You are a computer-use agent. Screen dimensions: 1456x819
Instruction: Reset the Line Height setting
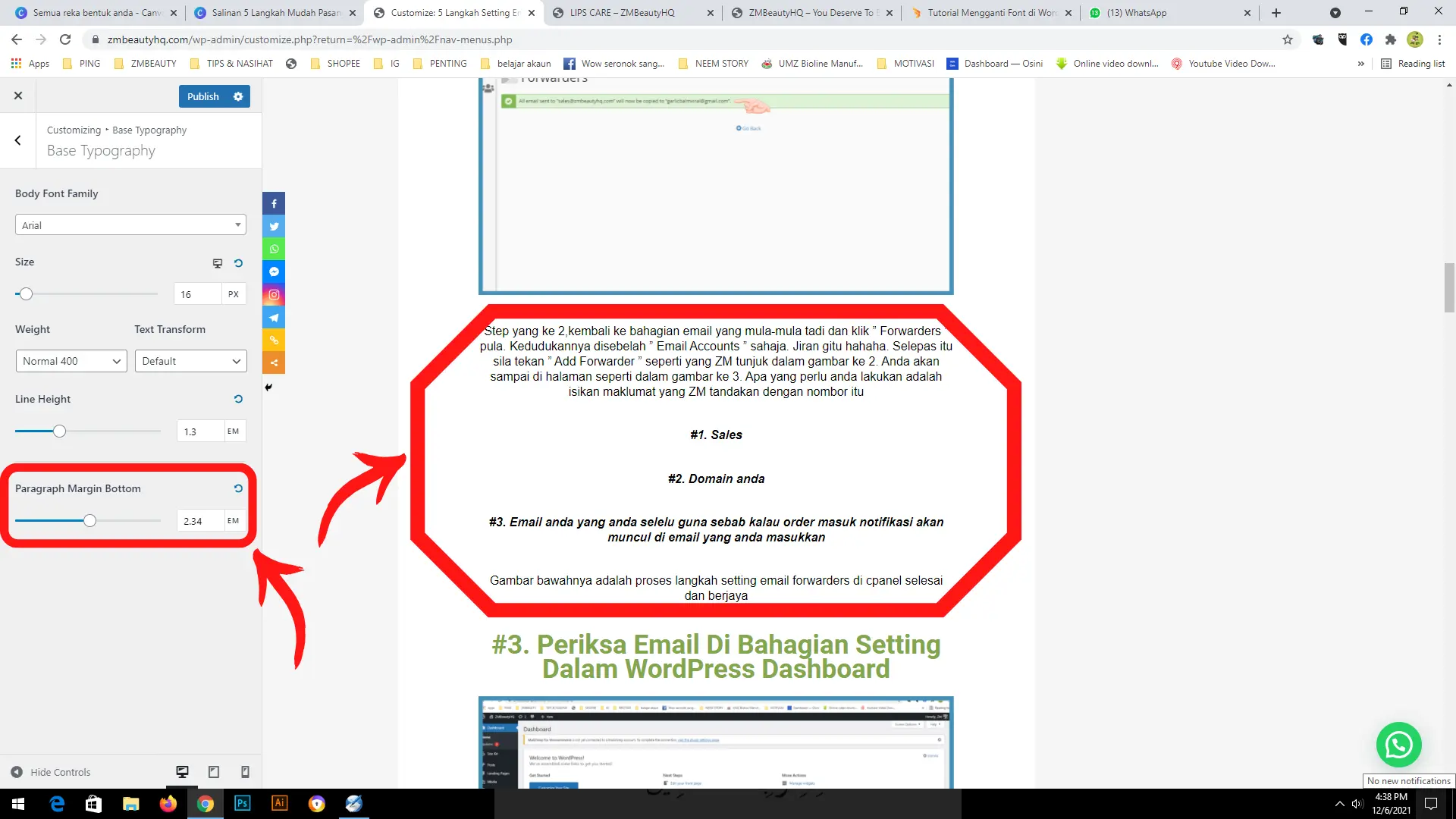click(x=238, y=399)
